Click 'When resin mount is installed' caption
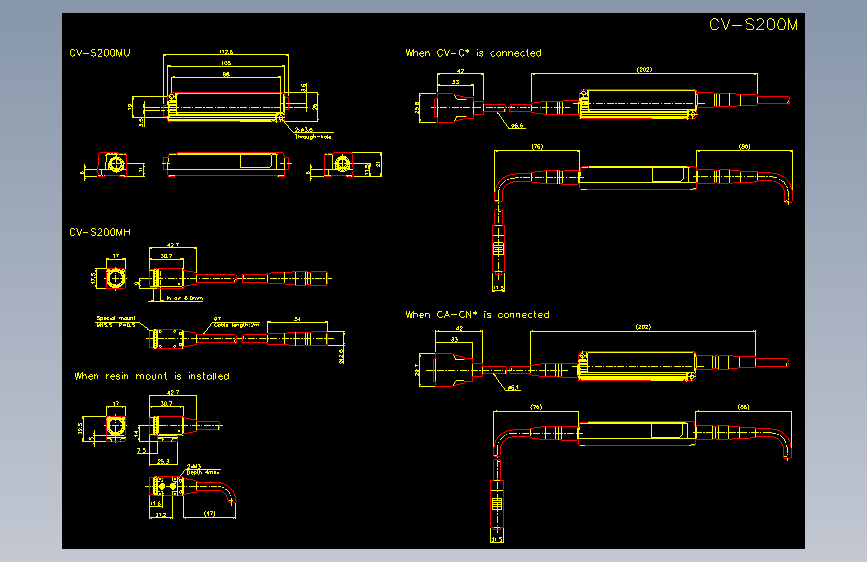The width and height of the screenshot is (867, 562). [152, 376]
